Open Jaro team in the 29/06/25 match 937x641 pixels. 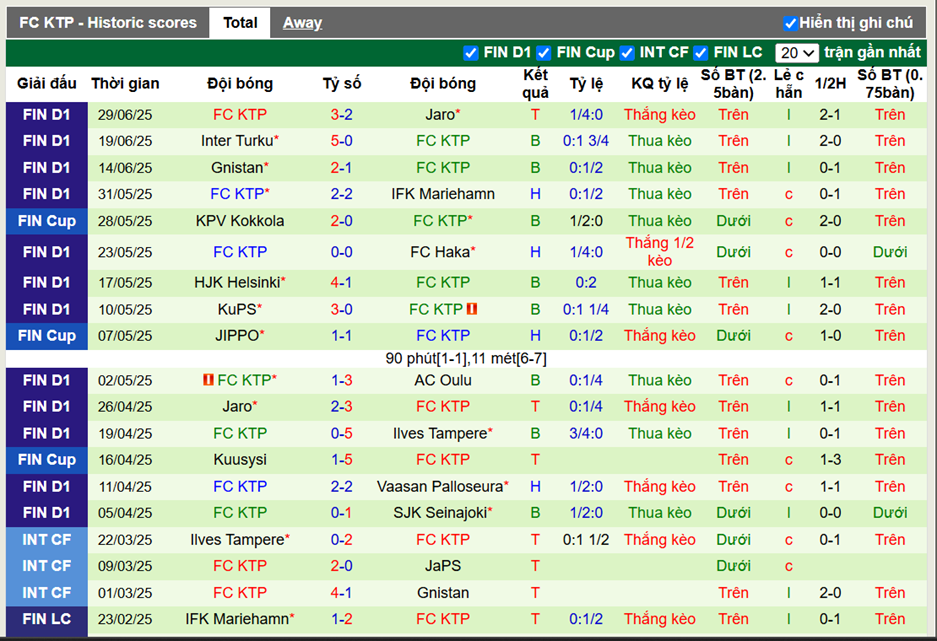pos(442,115)
